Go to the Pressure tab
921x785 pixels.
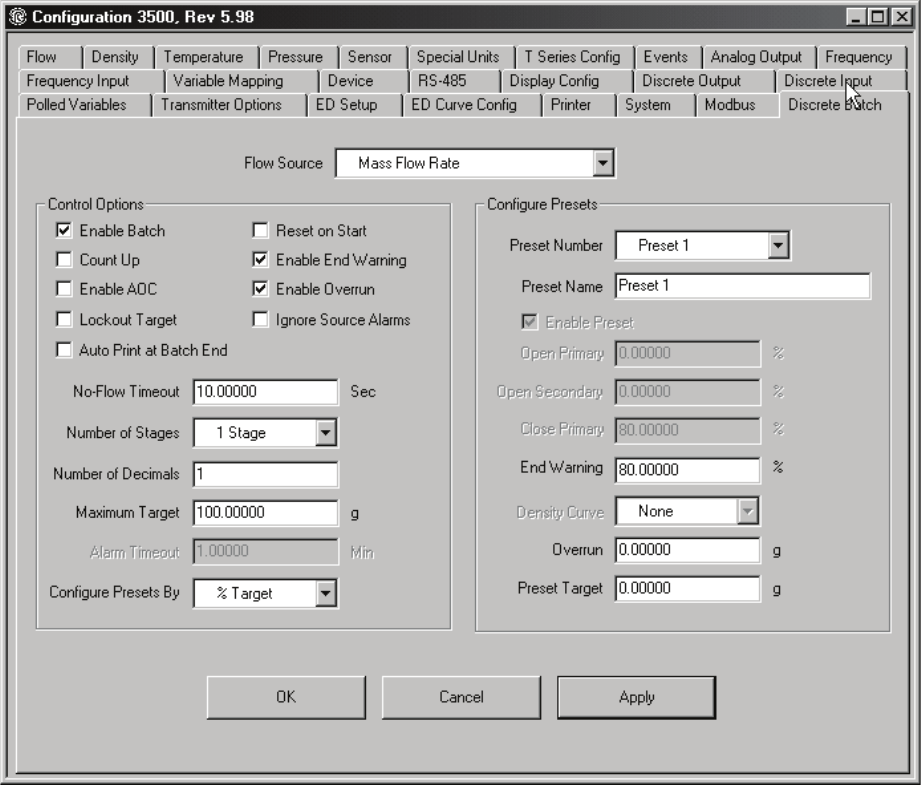point(298,57)
